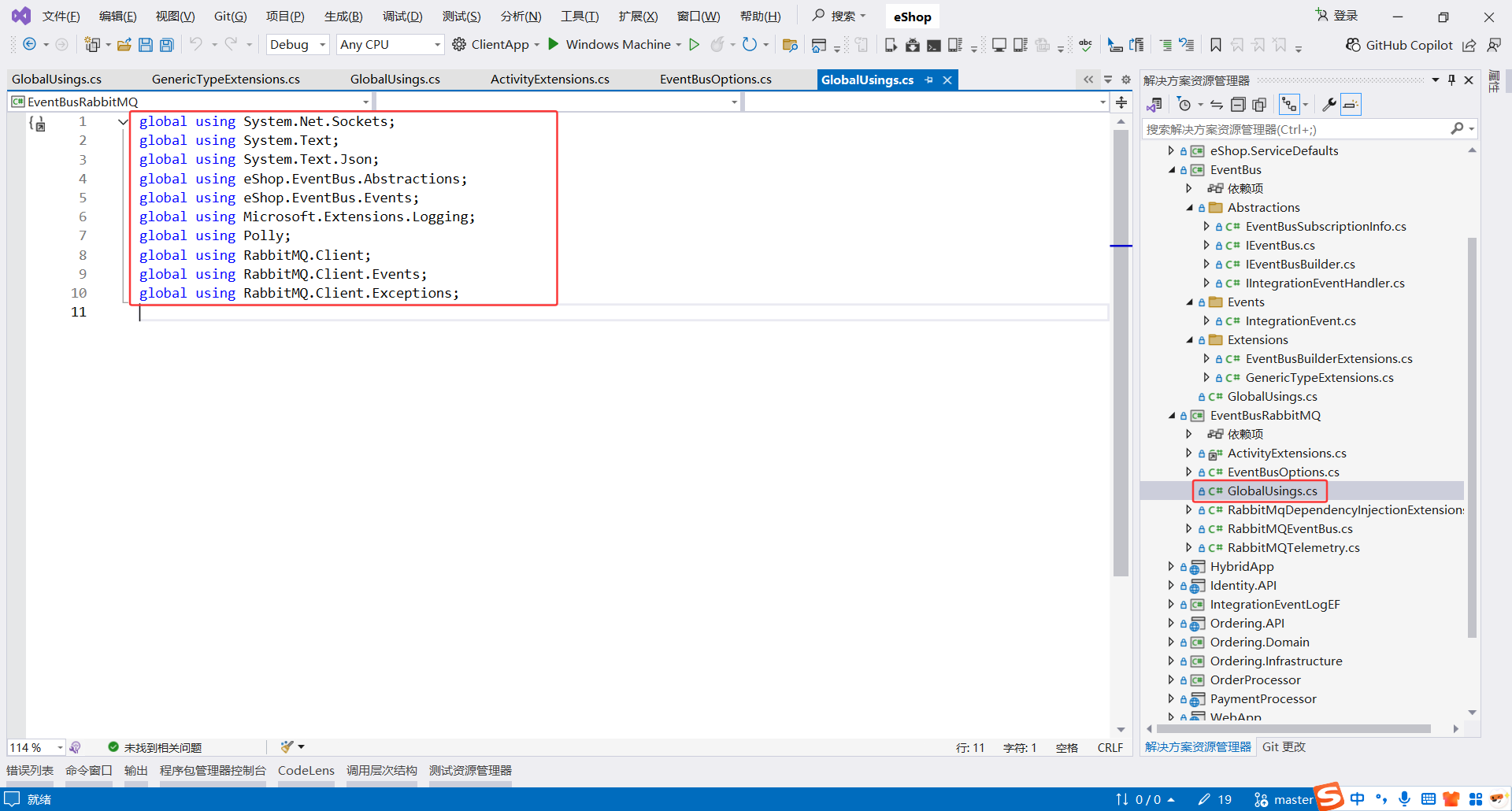
Task: Click the hot reload flame icon
Action: tap(717, 44)
